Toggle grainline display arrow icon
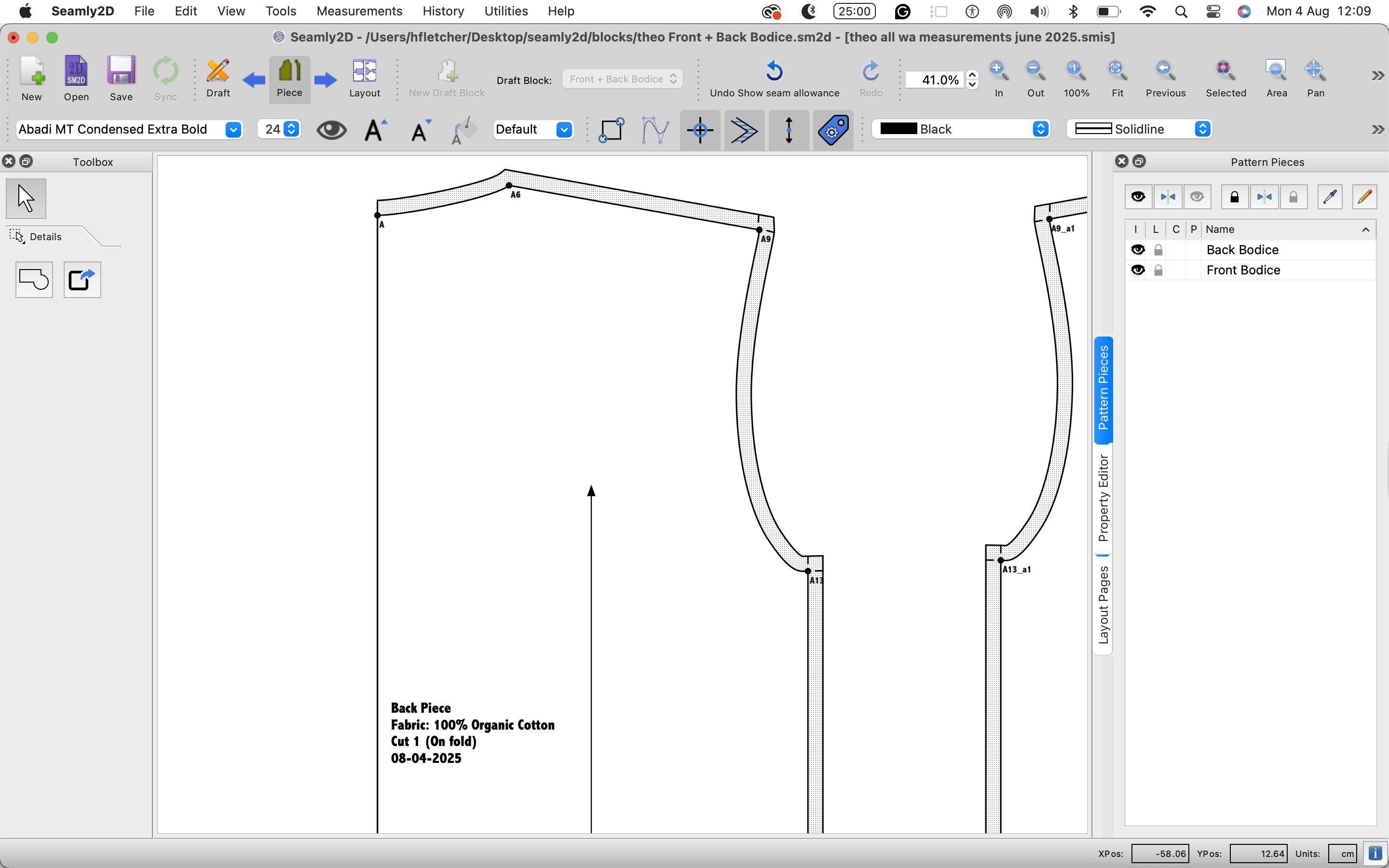This screenshot has height=868, width=1389. click(x=789, y=130)
